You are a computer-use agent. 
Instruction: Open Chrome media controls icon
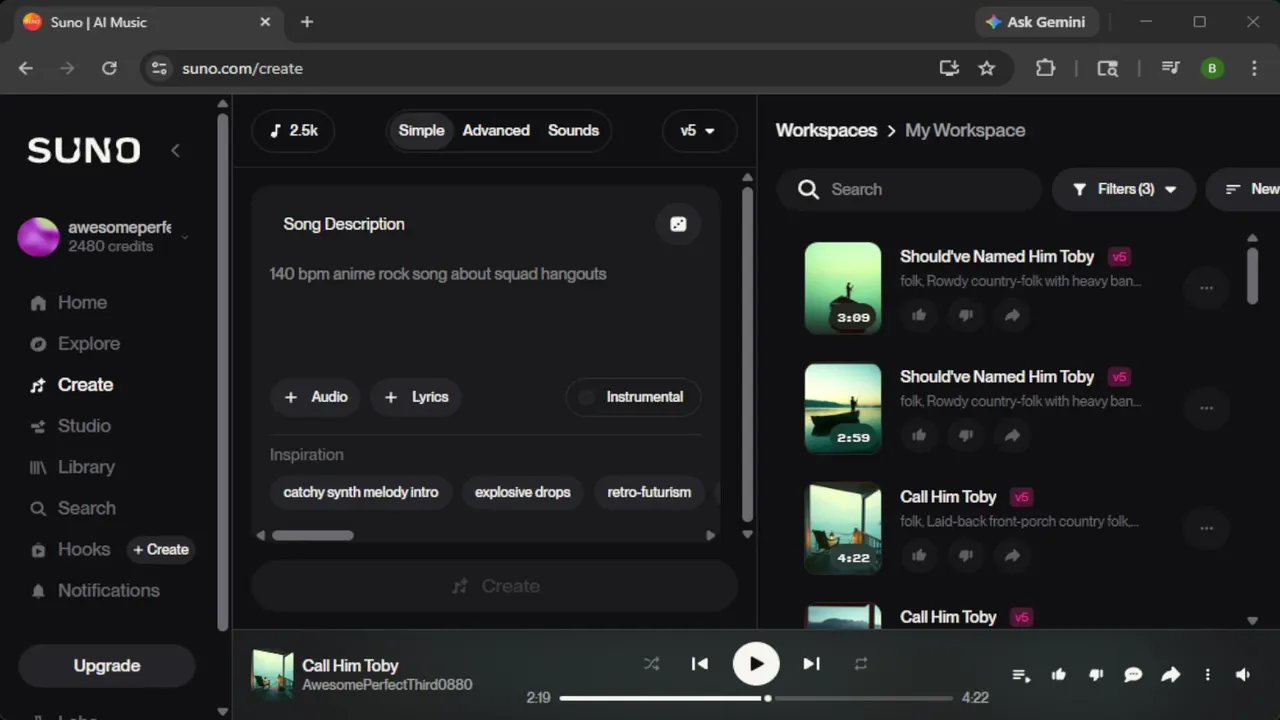tap(1170, 68)
